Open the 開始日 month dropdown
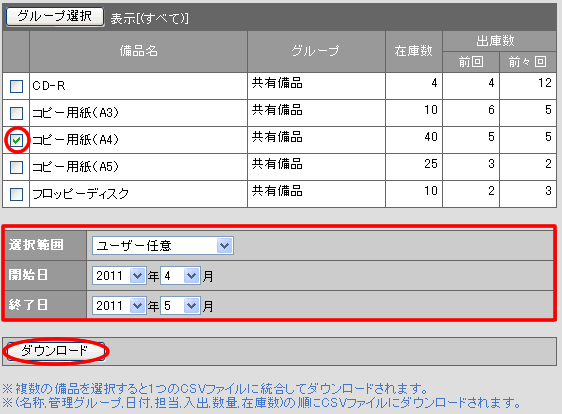 (180, 276)
